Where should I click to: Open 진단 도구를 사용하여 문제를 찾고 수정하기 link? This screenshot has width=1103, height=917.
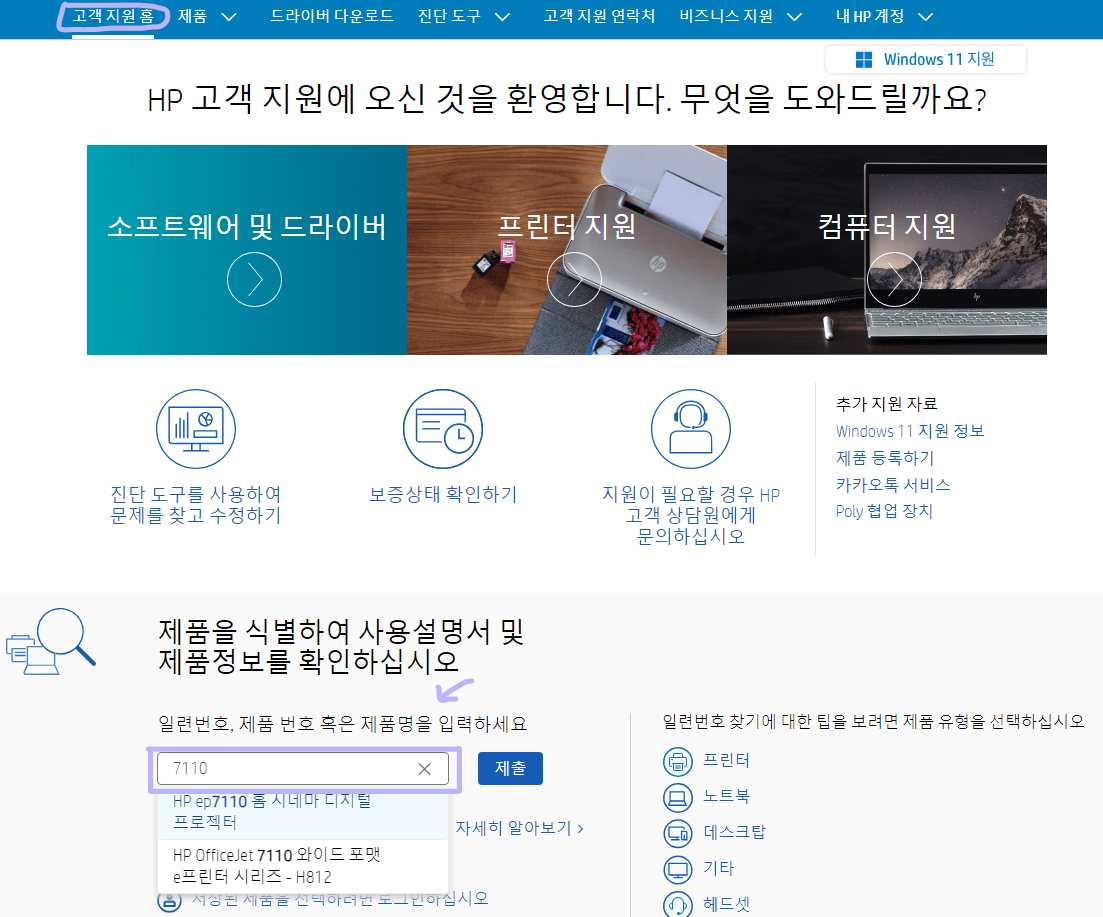pos(196,505)
